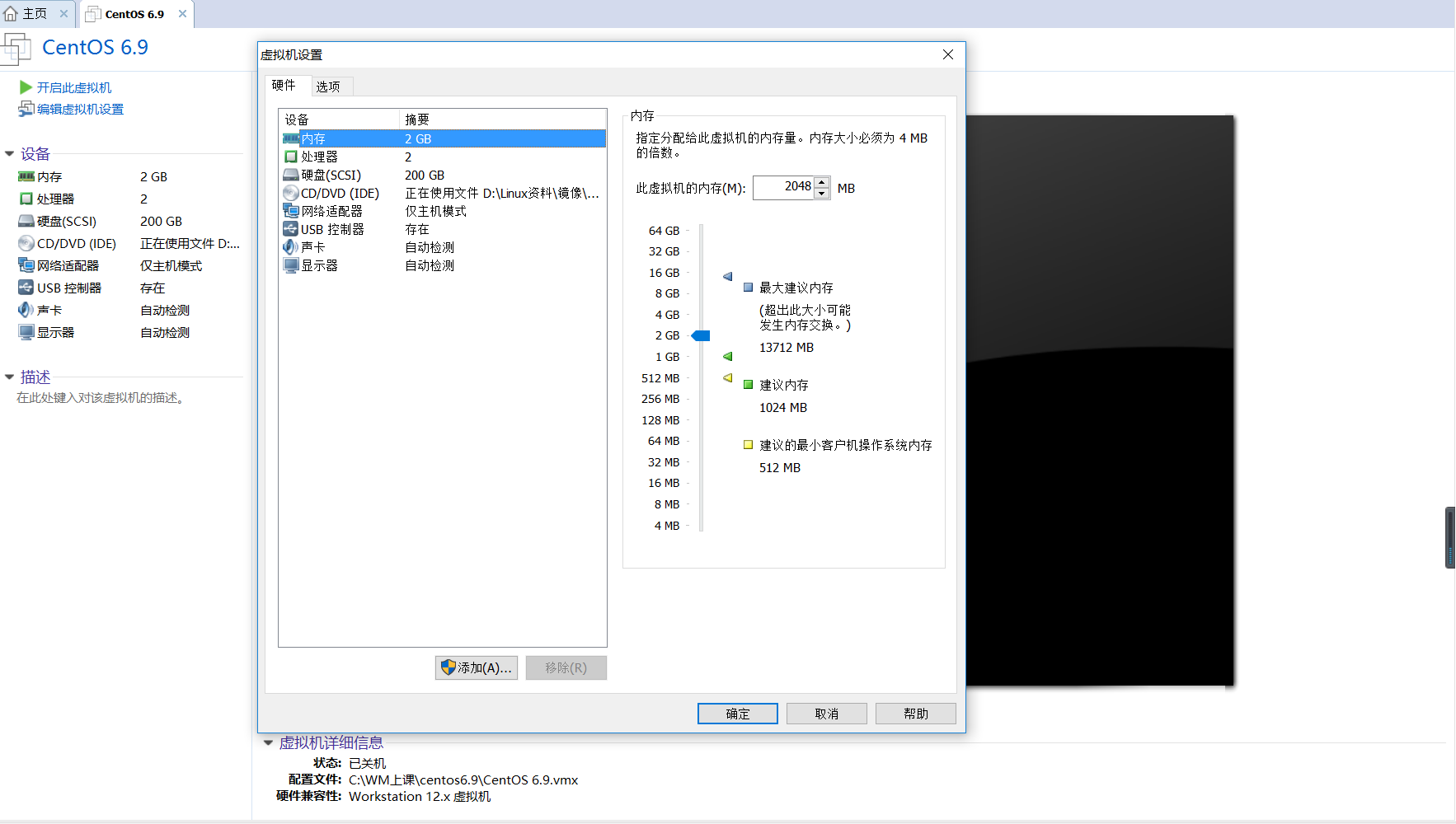Click the memory value field showing 2048
The image size is (1456, 824).
coord(784,188)
